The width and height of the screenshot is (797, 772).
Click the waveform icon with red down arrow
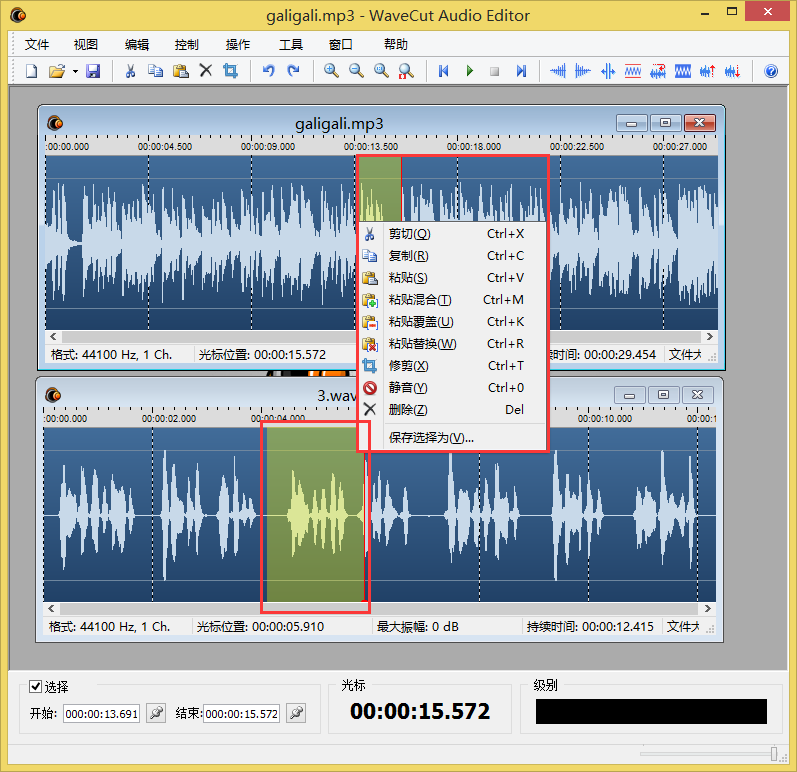coord(732,71)
